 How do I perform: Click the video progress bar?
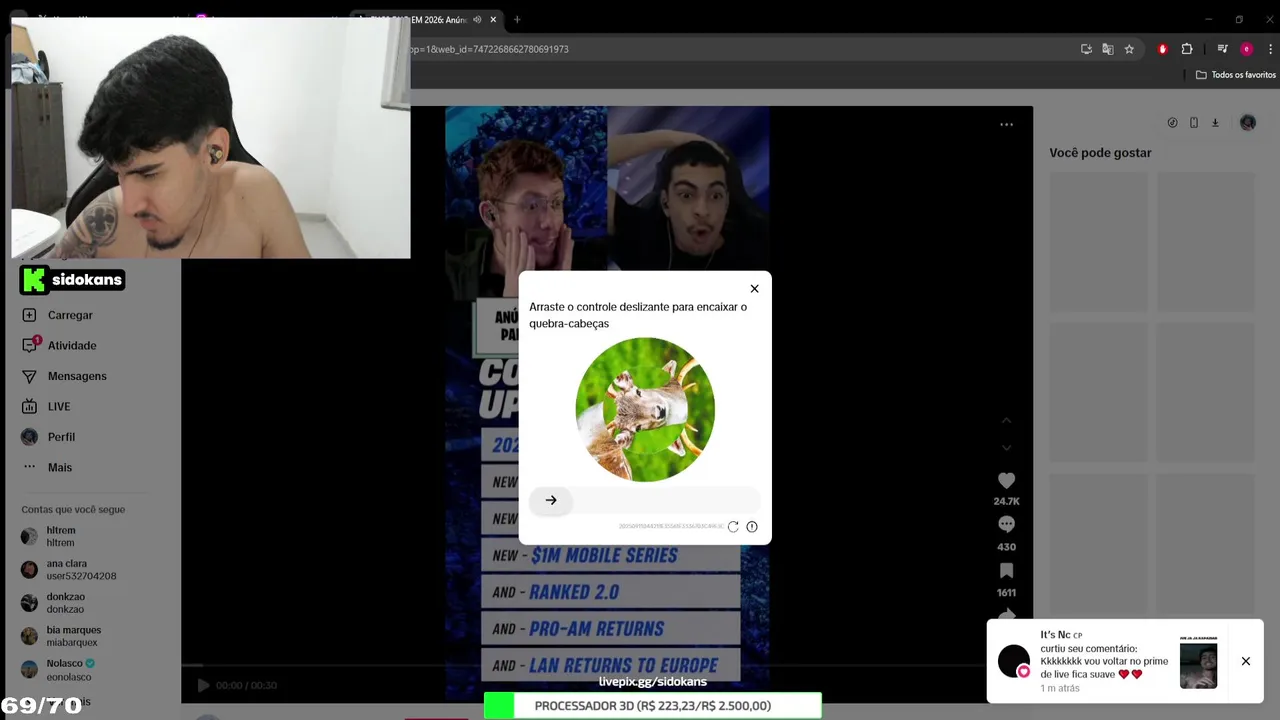(583, 664)
